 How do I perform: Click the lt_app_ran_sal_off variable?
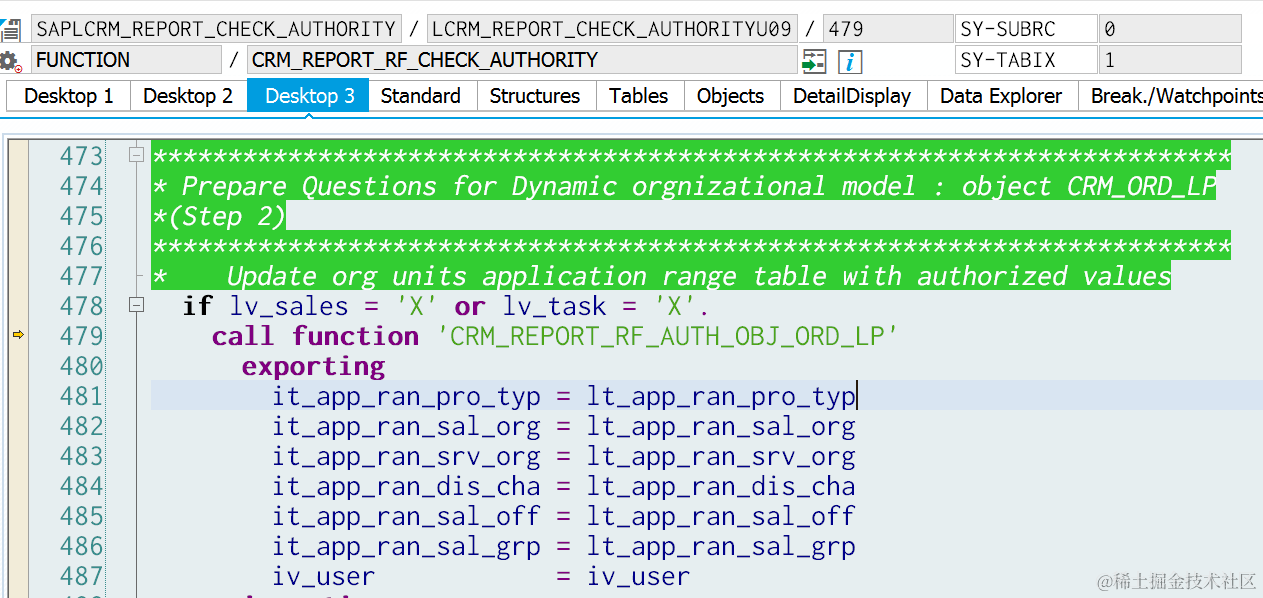(x=721, y=516)
